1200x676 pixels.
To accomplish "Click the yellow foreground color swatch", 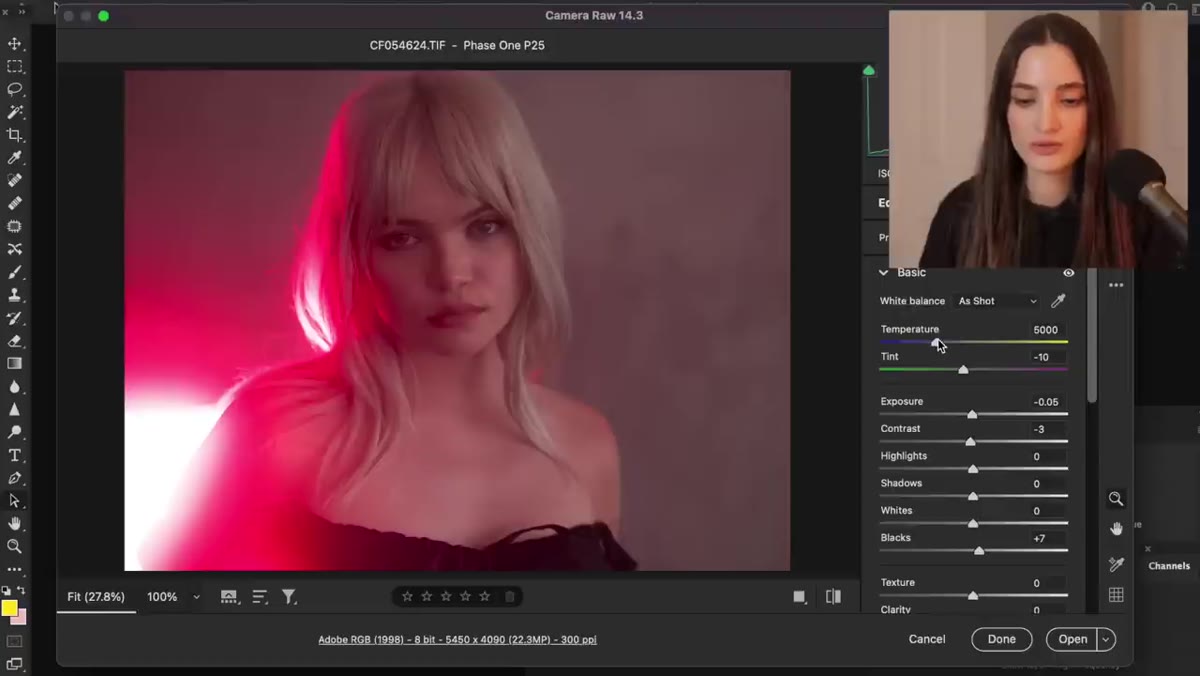I will (x=9, y=608).
